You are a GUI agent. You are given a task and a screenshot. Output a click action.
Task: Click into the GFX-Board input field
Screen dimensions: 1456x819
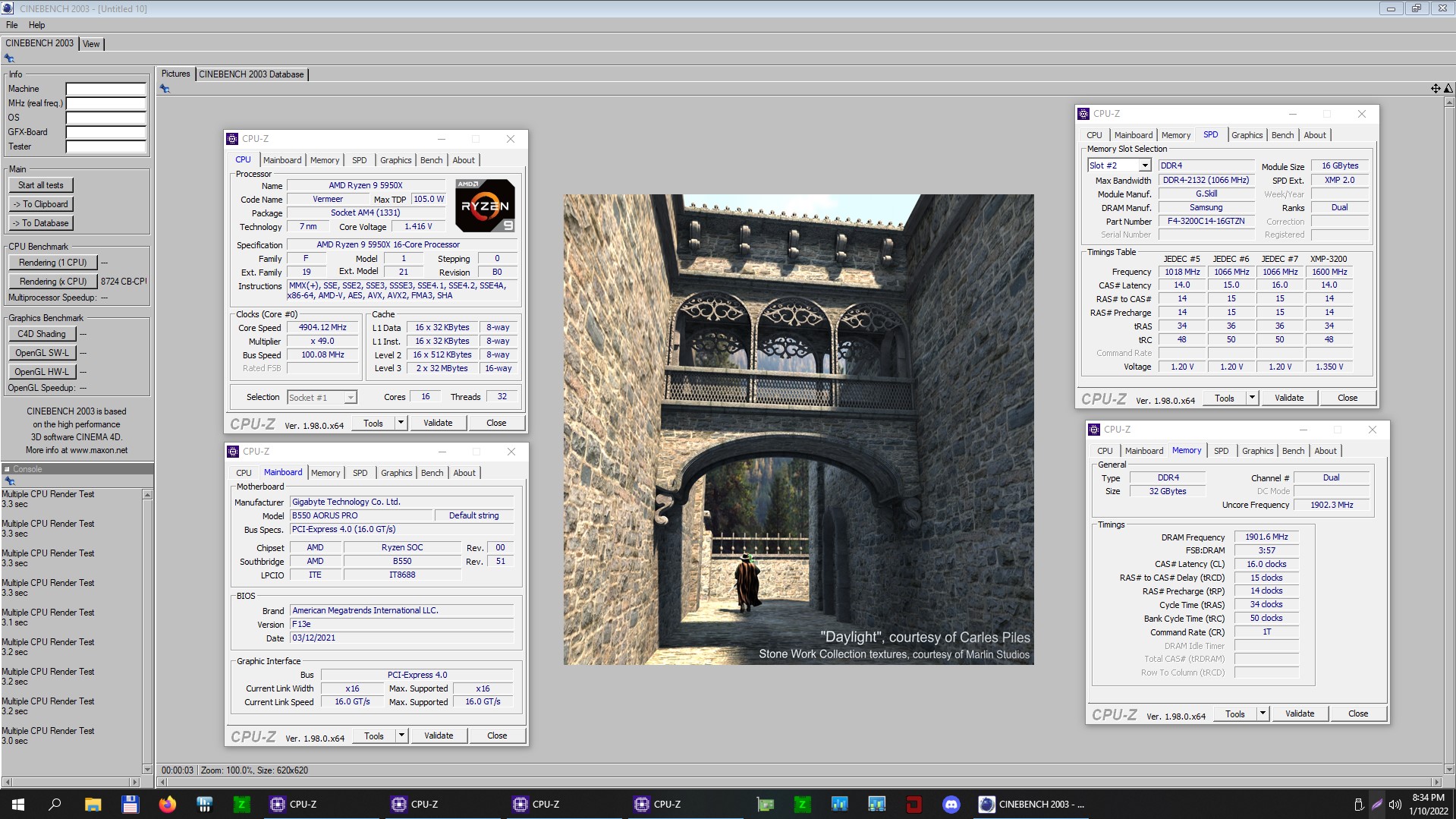(x=105, y=132)
